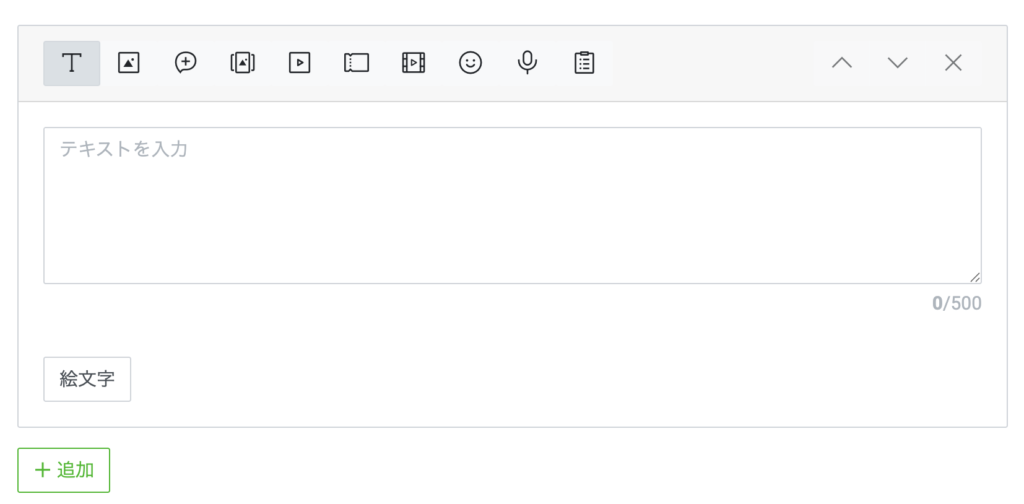The image size is (1024, 504).
Task: Choose the coupon ticket icon
Action: coord(357,63)
